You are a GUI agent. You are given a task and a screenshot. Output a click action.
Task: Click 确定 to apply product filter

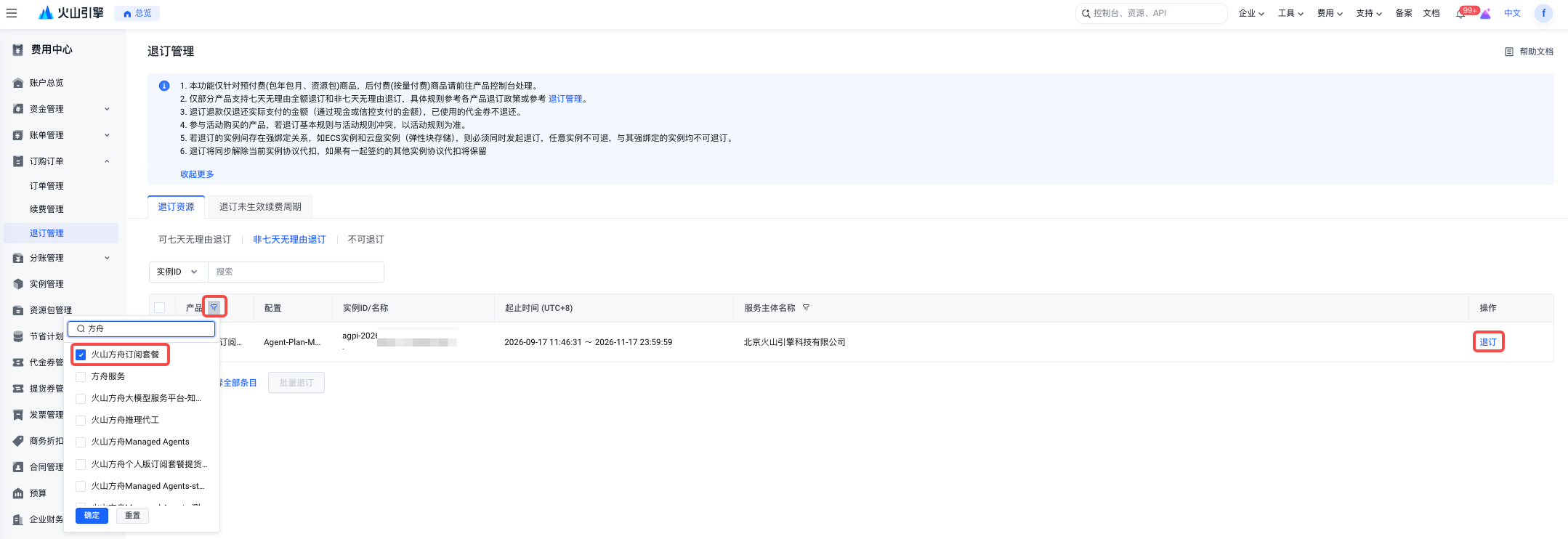92,515
